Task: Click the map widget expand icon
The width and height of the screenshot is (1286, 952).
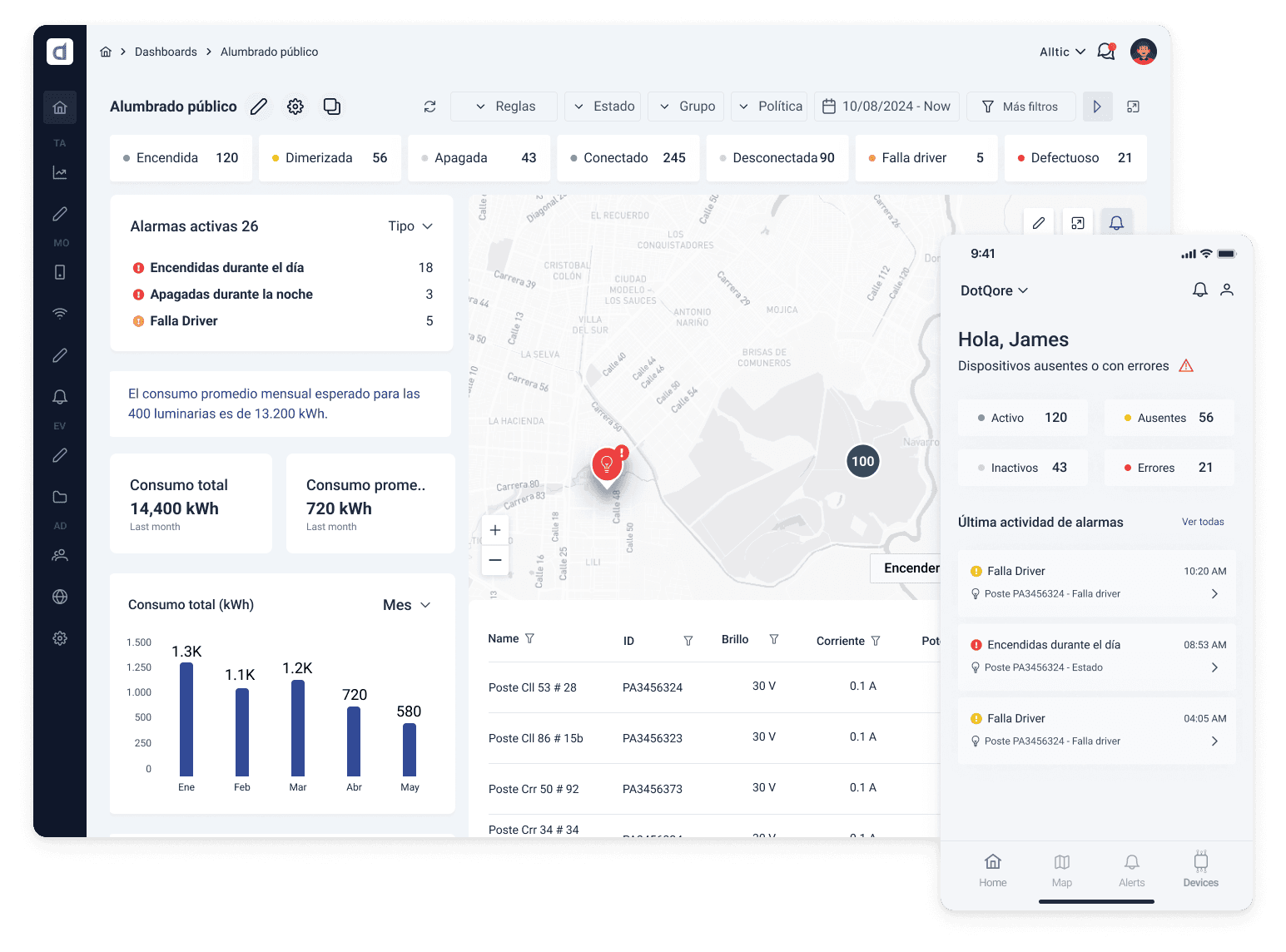Action: point(1078,223)
